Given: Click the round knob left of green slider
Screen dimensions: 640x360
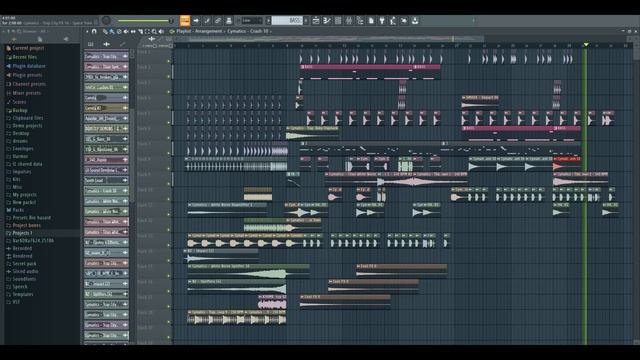Looking at the screenshot, I should (x=107, y=20).
